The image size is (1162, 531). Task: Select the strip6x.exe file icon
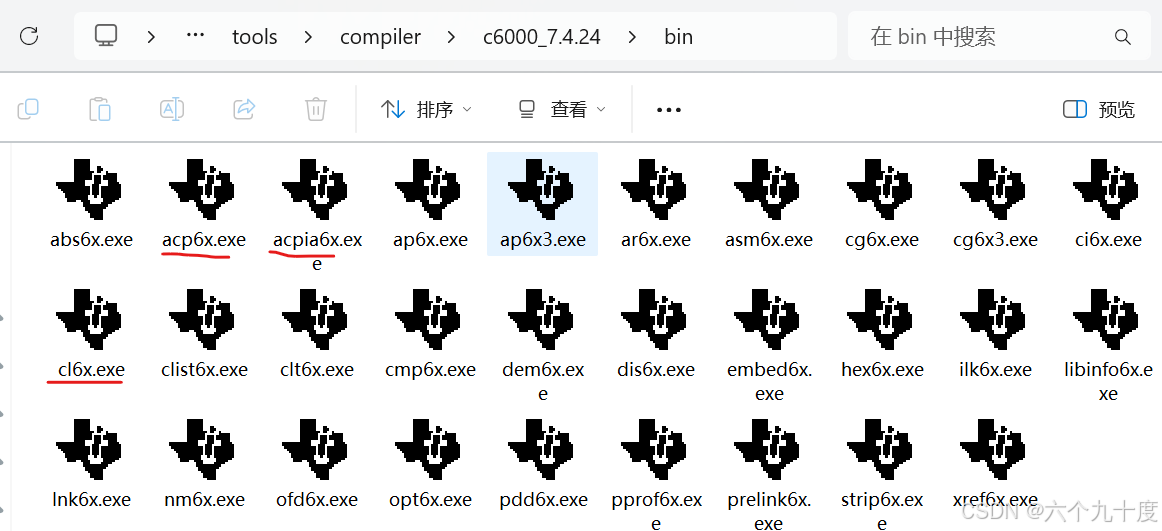click(880, 450)
